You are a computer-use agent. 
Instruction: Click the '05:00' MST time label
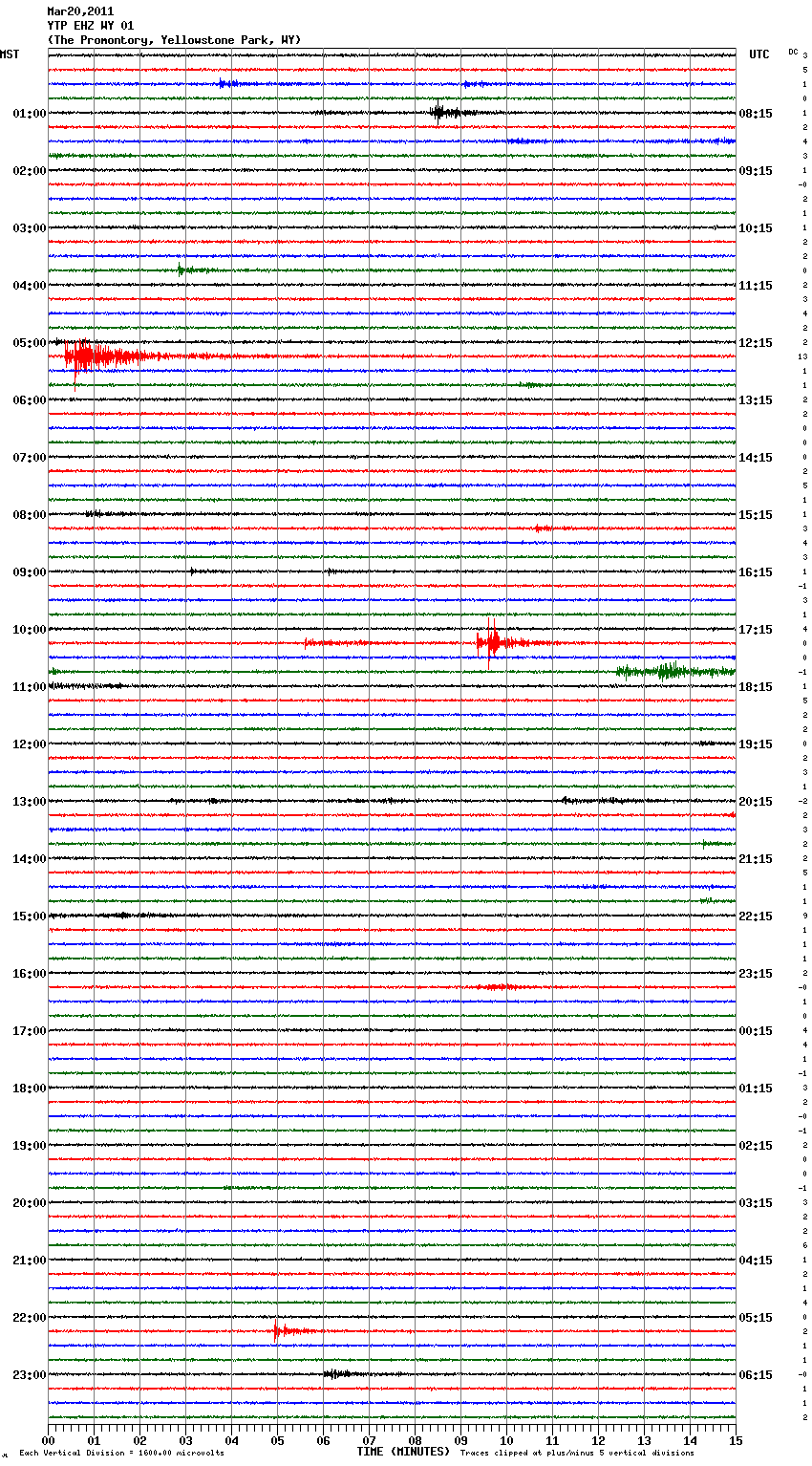point(29,342)
